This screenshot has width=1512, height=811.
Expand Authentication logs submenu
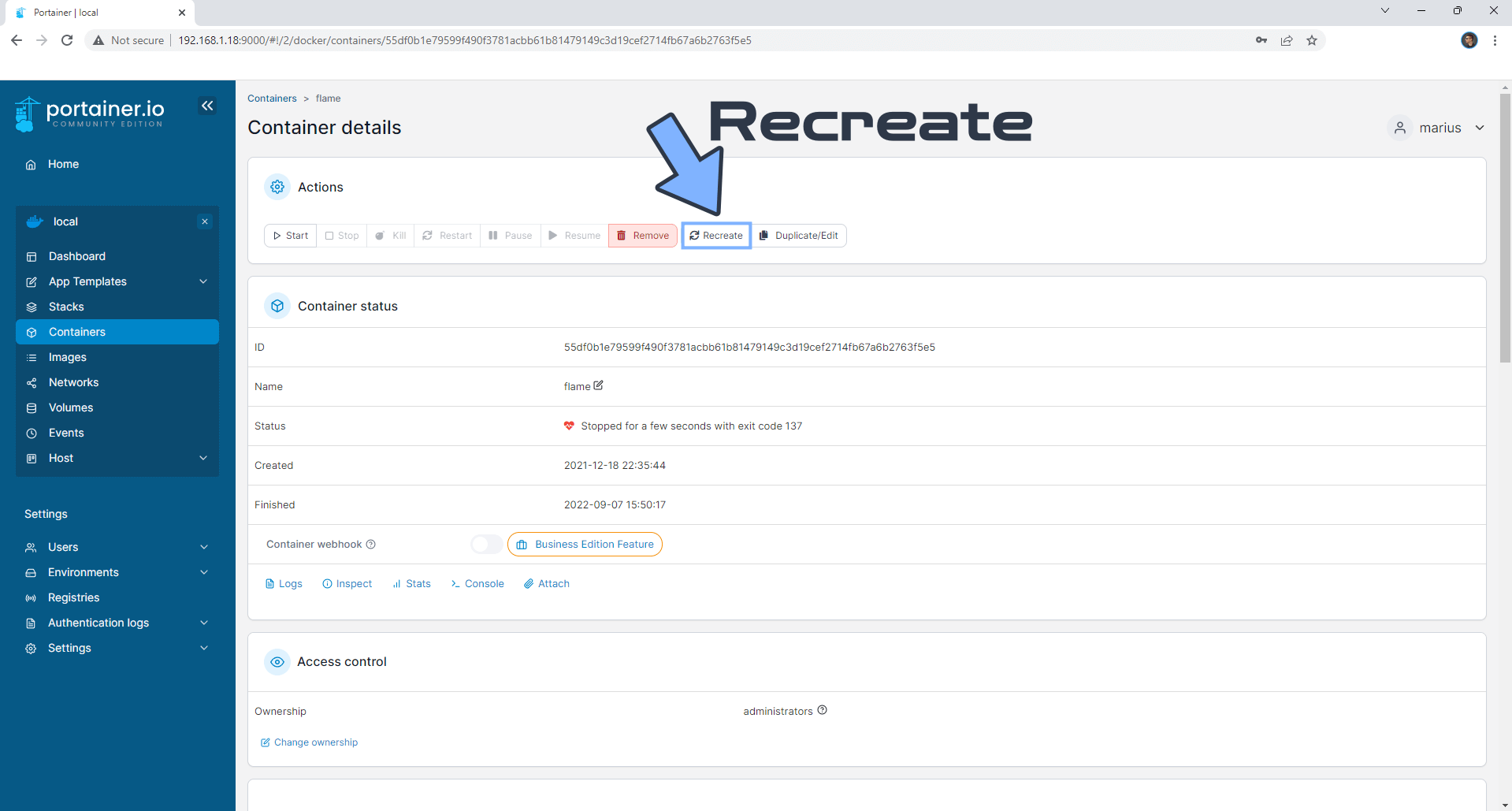204,623
